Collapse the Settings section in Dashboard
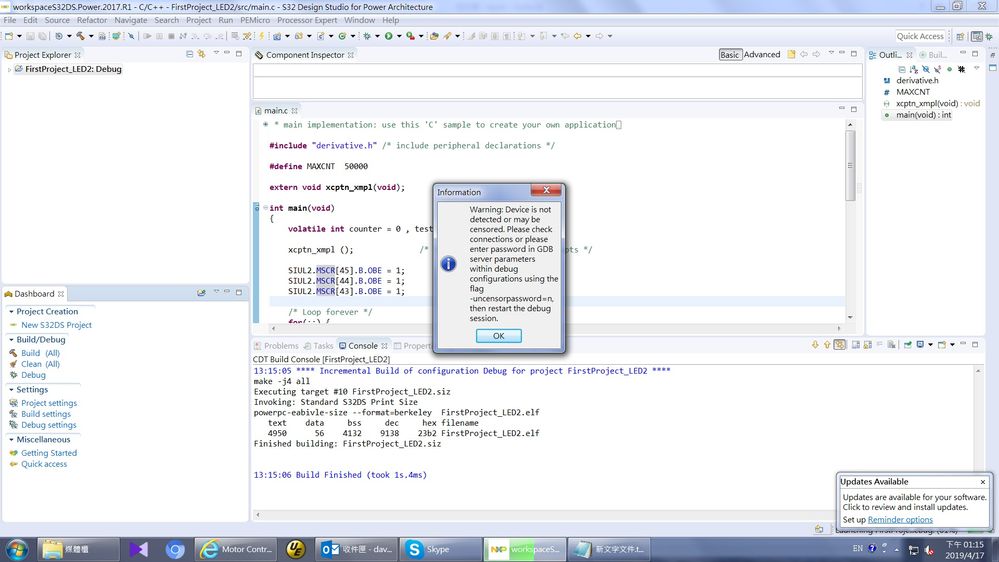The width and height of the screenshot is (999, 562). click(11, 389)
